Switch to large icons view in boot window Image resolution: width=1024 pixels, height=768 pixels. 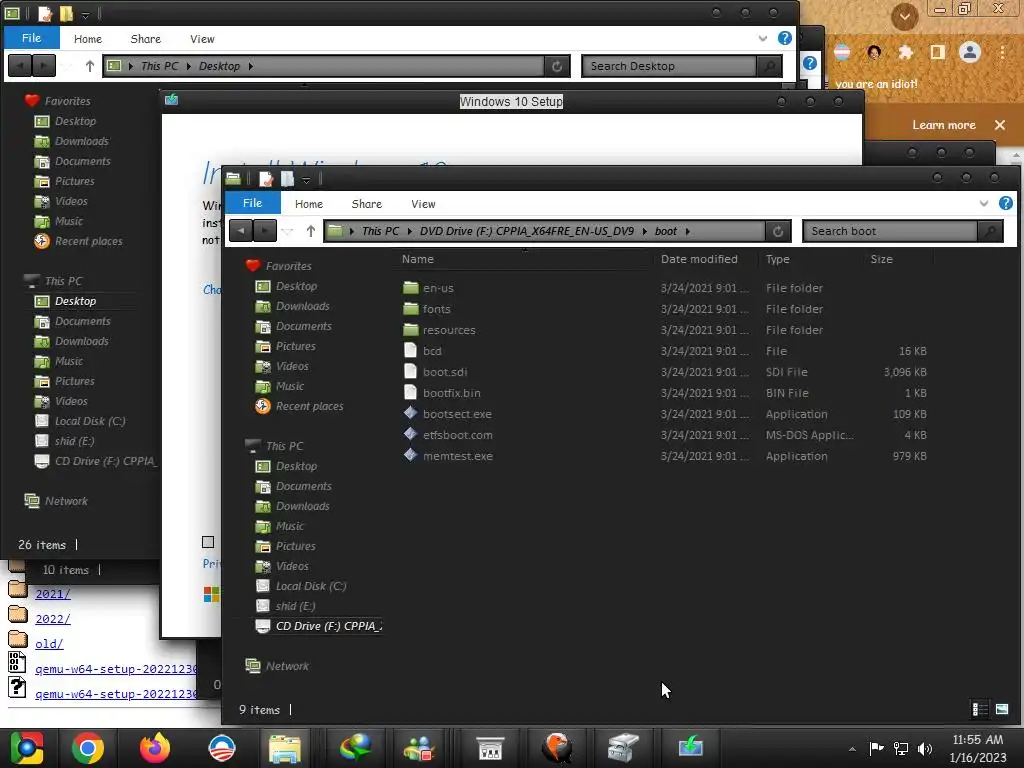tap(1002, 709)
